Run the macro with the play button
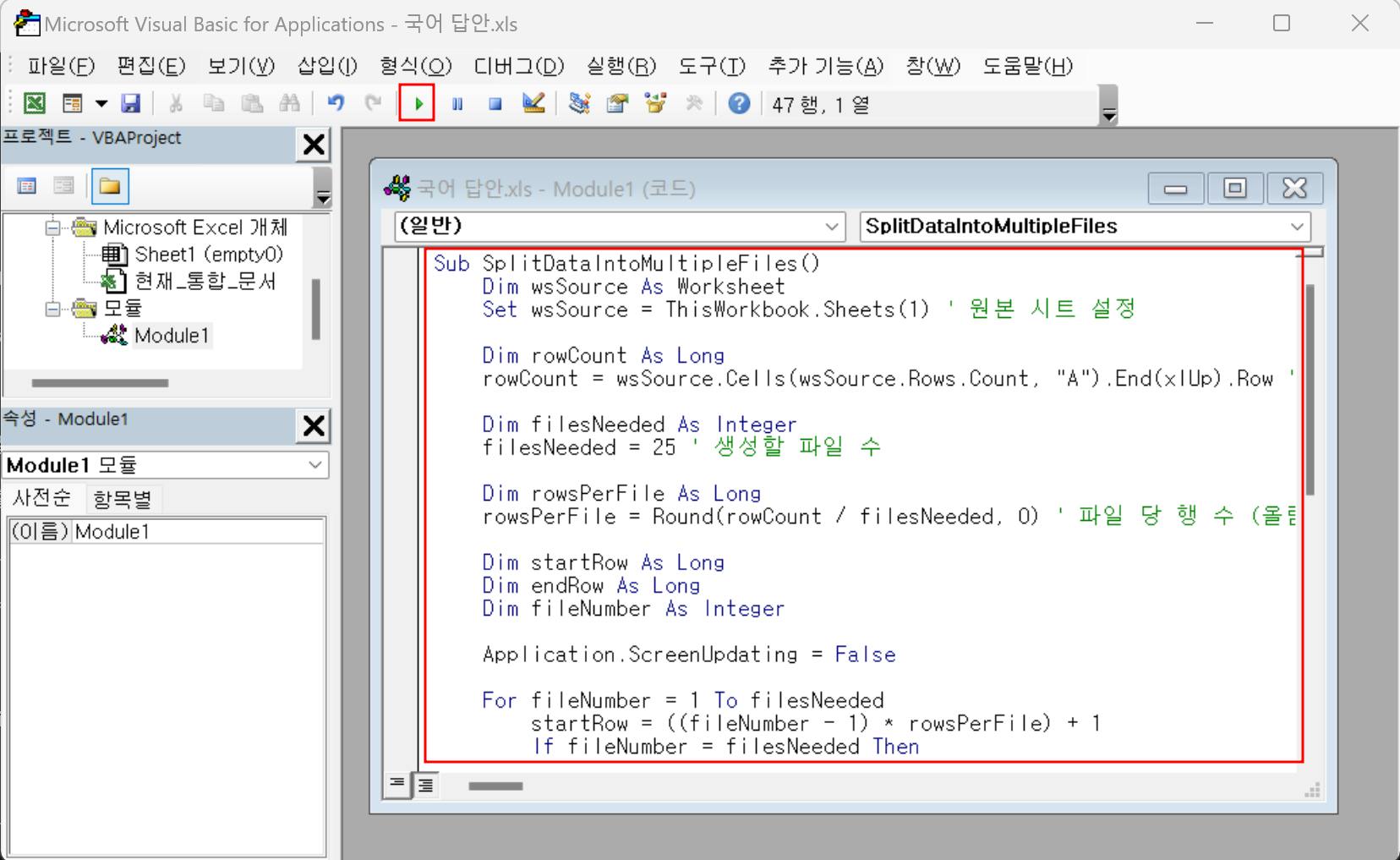1400x860 pixels. click(418, 104)
